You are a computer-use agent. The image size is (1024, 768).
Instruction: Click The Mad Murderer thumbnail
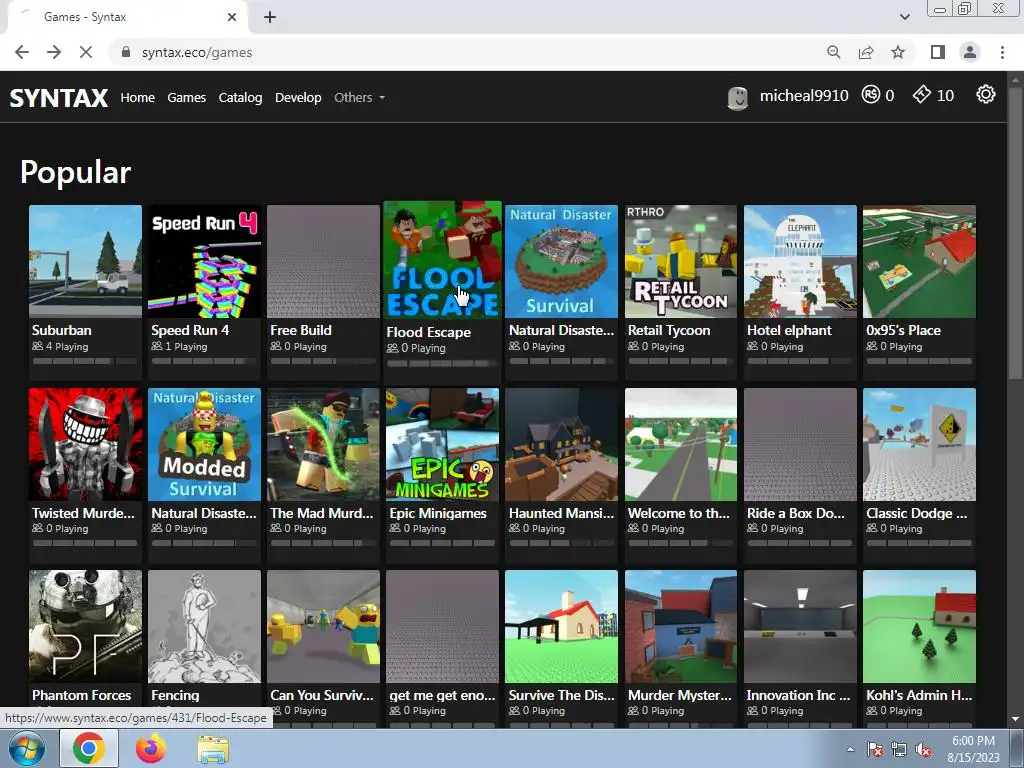click(323, 444)
